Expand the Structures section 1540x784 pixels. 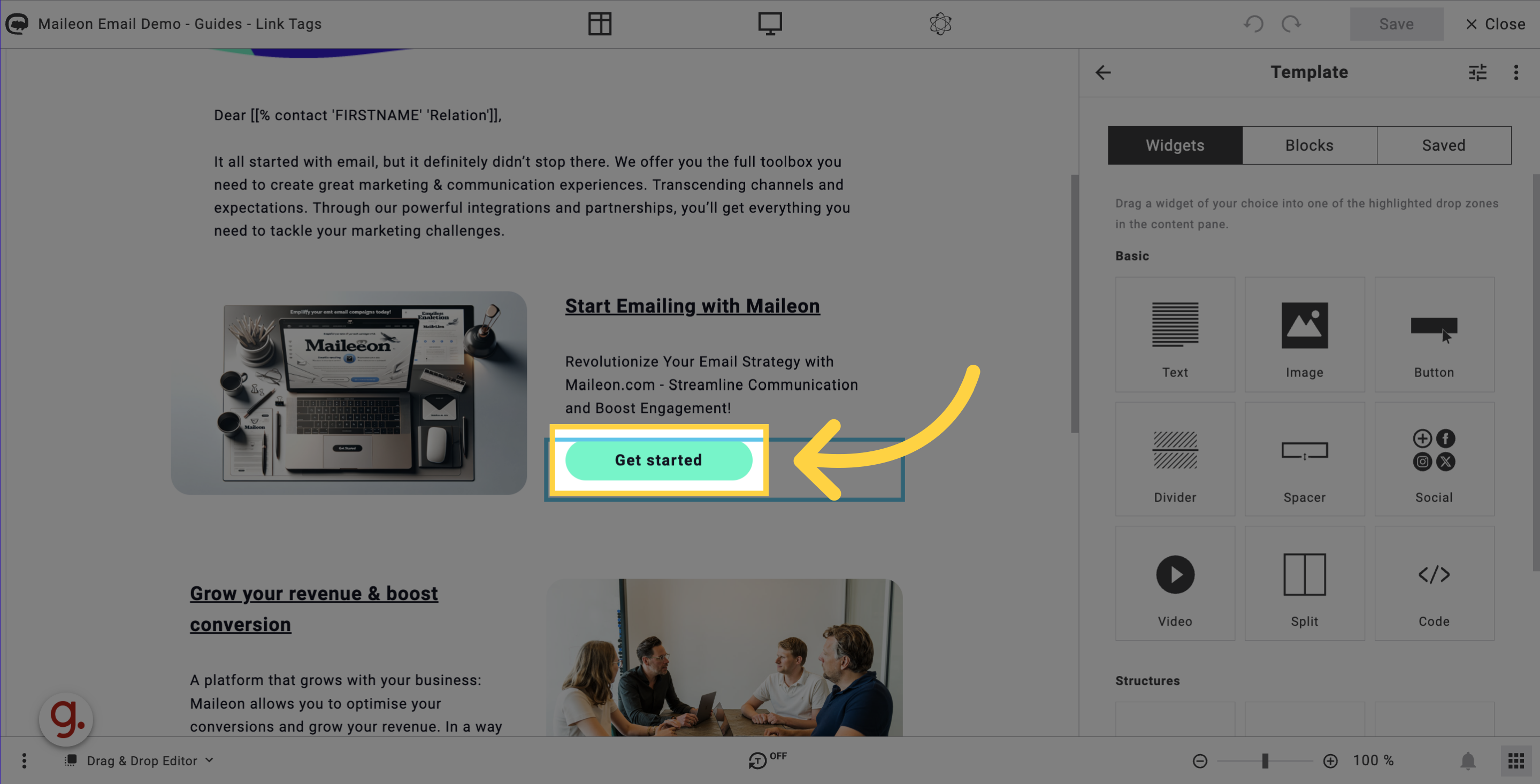(1147, 680)
